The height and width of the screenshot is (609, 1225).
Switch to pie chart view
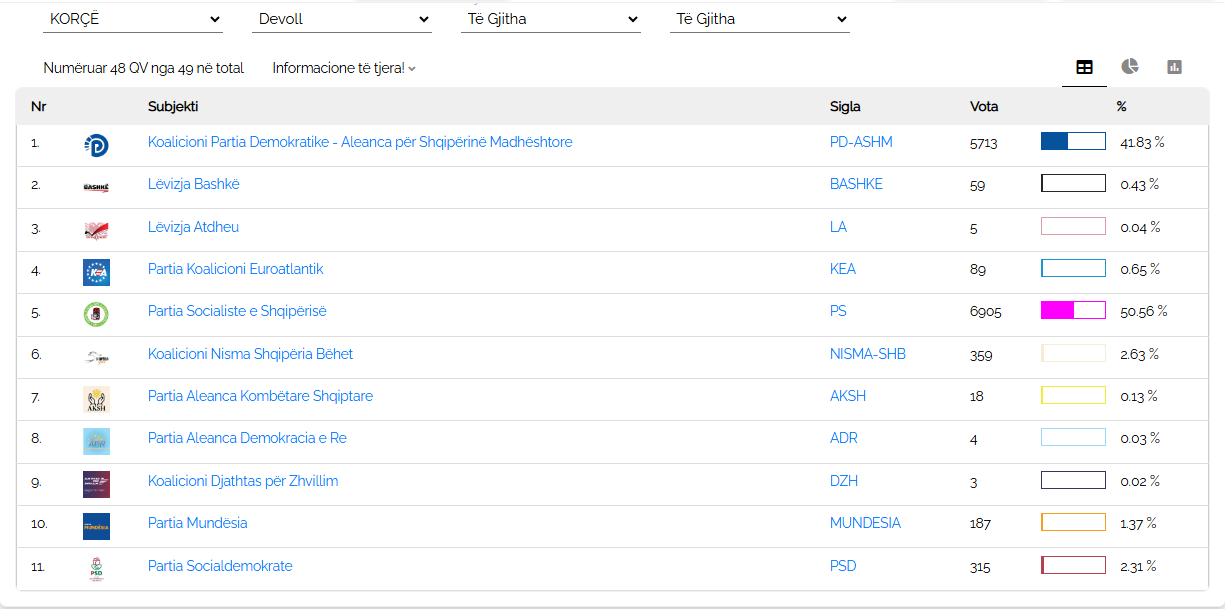[x=1129, y=67]
